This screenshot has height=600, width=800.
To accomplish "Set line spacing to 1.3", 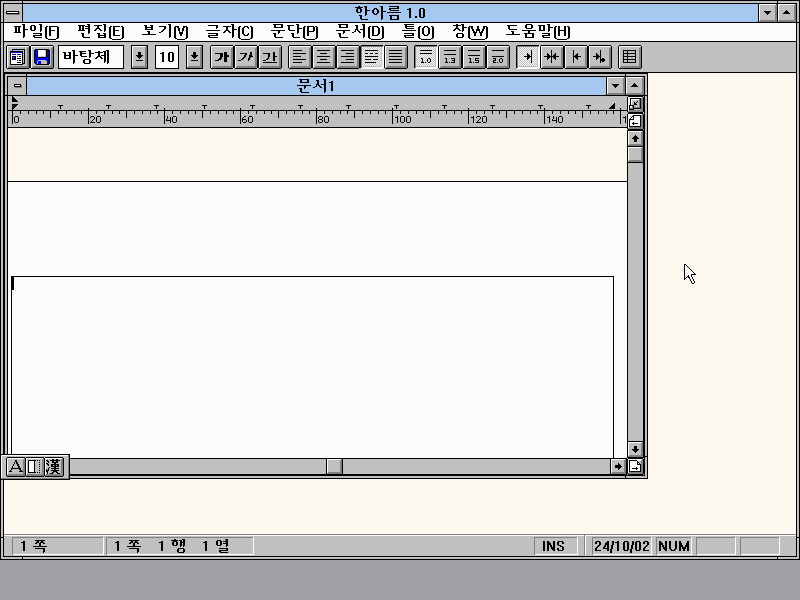I will [449, 57].
